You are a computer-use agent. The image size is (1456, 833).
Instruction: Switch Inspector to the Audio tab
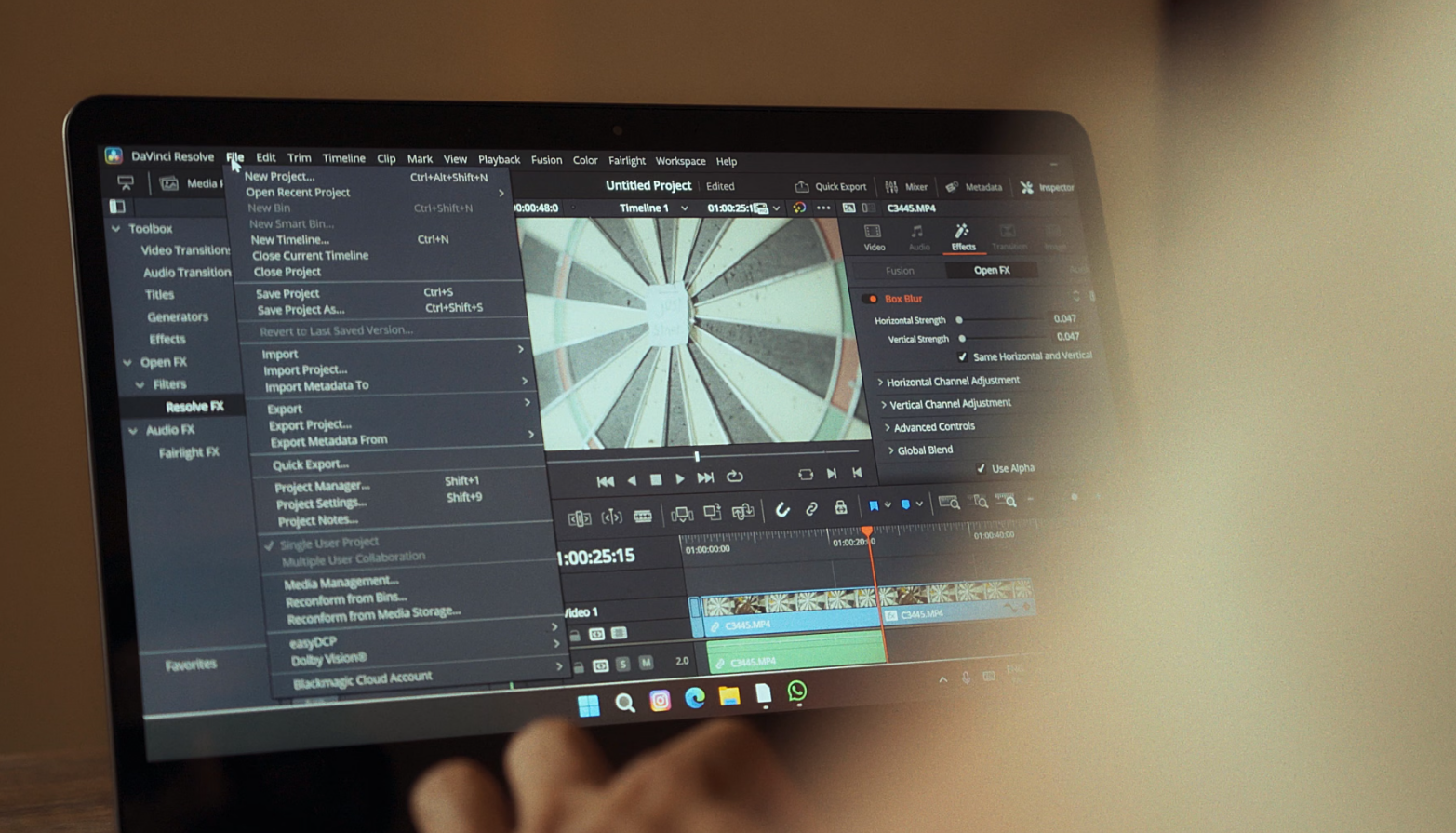[x=918, y=237]
